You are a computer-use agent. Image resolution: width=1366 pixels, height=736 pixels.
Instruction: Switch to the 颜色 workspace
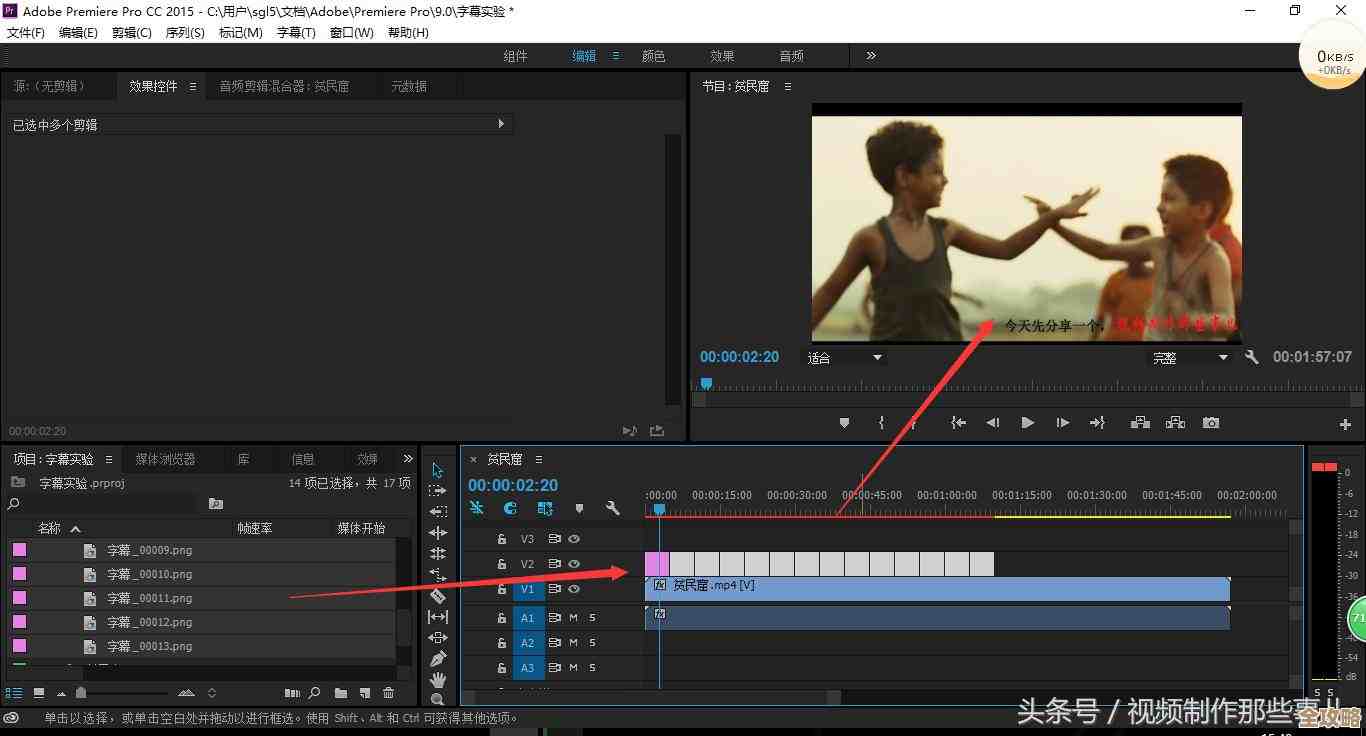[x=653, y=56]
